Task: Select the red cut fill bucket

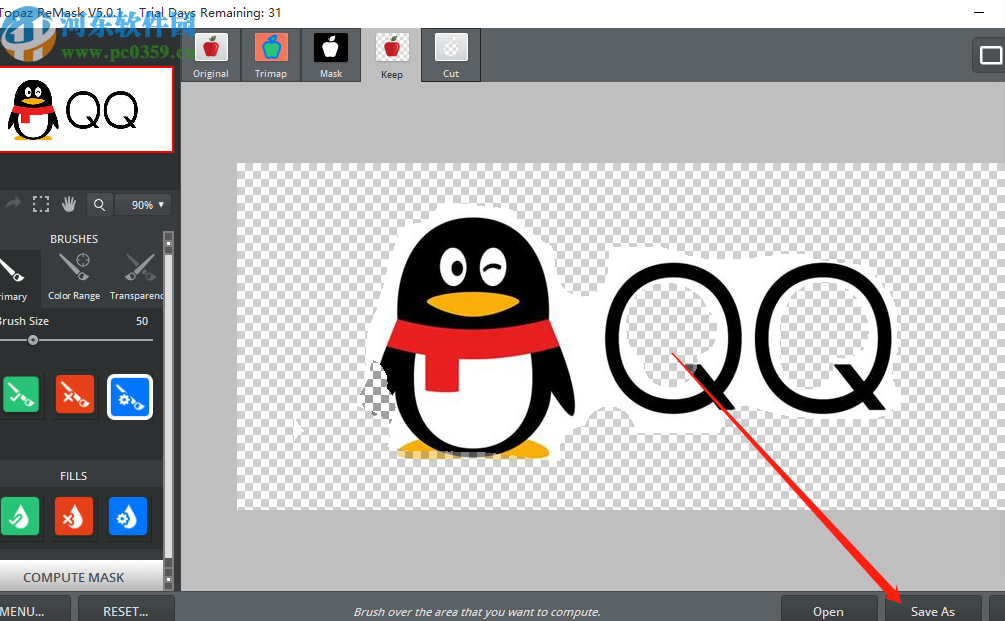Action: point(74,516)
